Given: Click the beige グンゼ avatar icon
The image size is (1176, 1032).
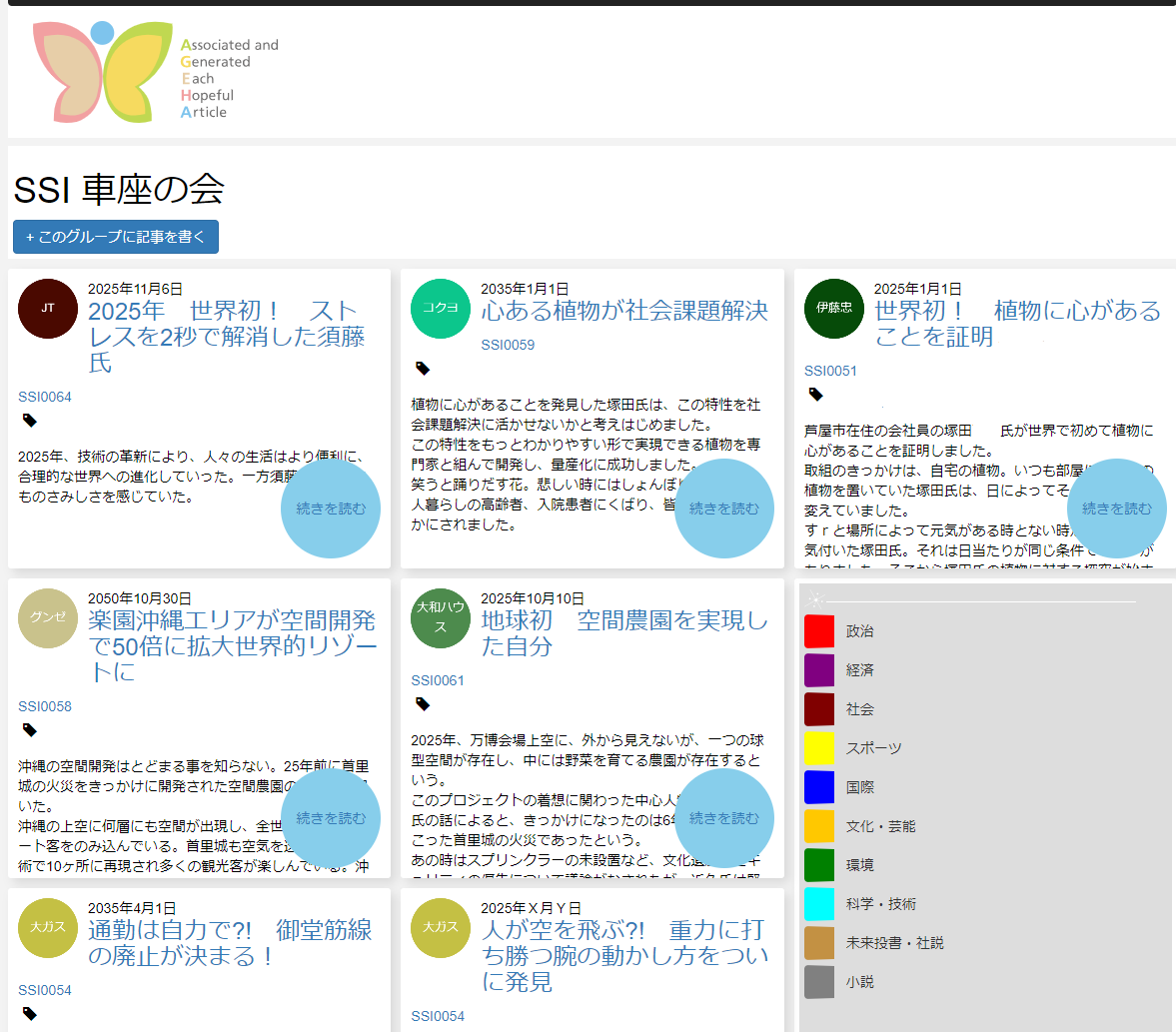Looking at the screenshot, I should 48,618.
